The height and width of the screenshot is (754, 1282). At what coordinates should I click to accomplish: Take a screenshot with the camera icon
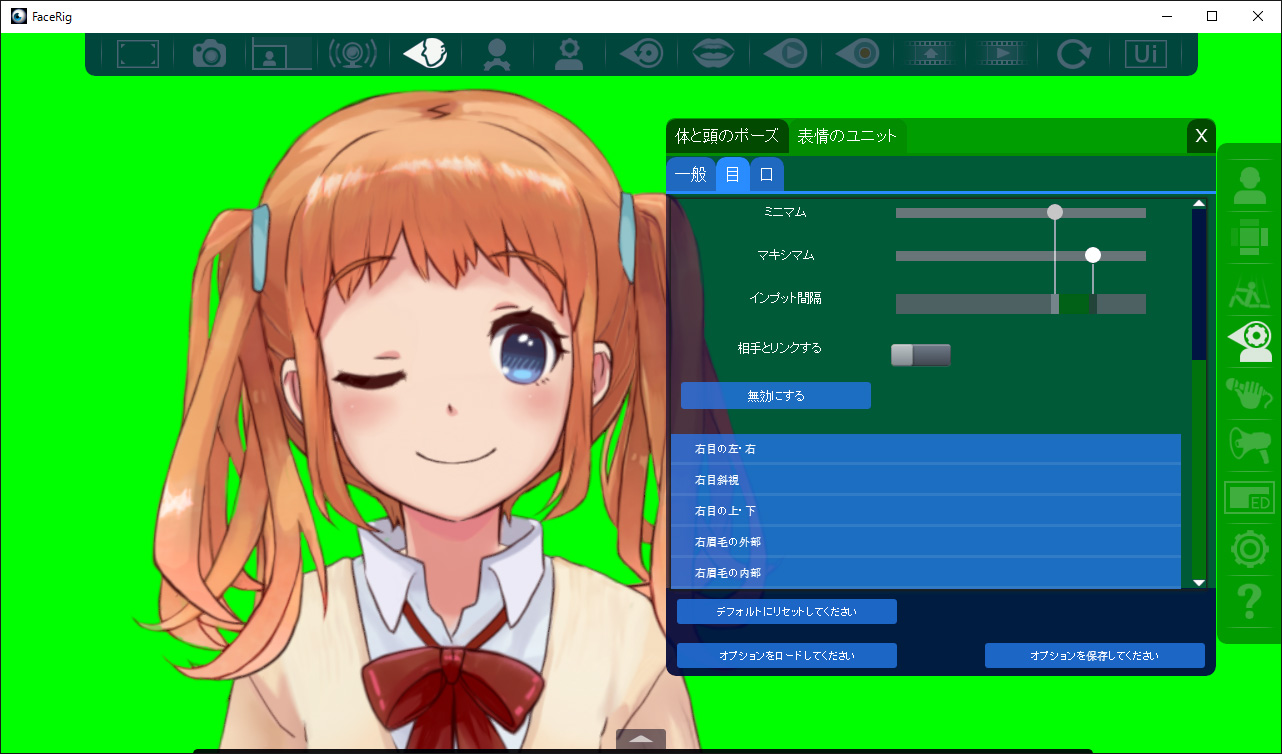[209, 53]
